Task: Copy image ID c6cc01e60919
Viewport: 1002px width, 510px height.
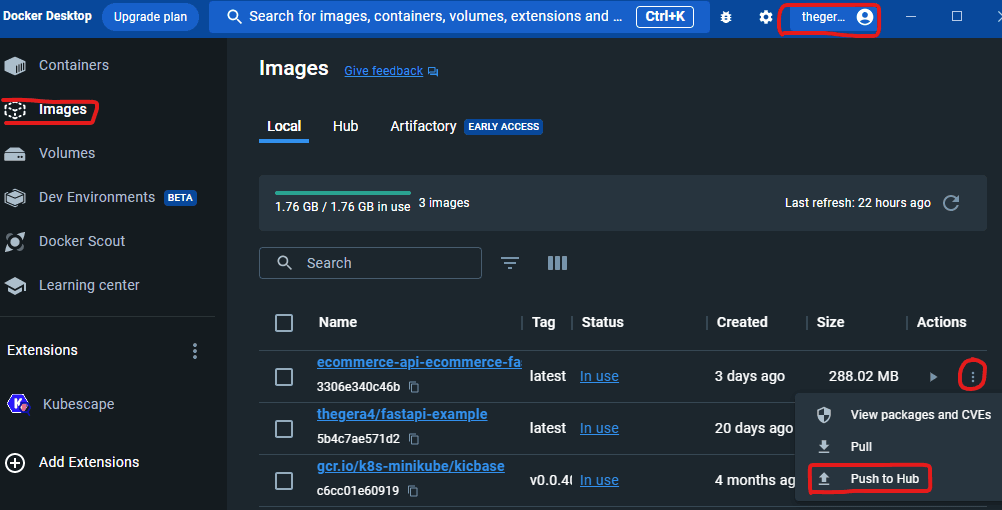Action: [x=413, y=491]
